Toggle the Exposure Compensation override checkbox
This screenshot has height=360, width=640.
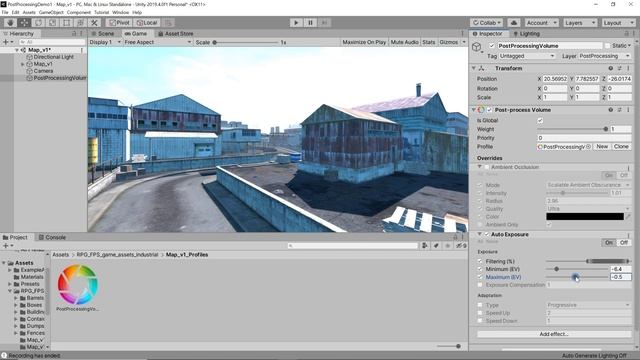point(480,285)
